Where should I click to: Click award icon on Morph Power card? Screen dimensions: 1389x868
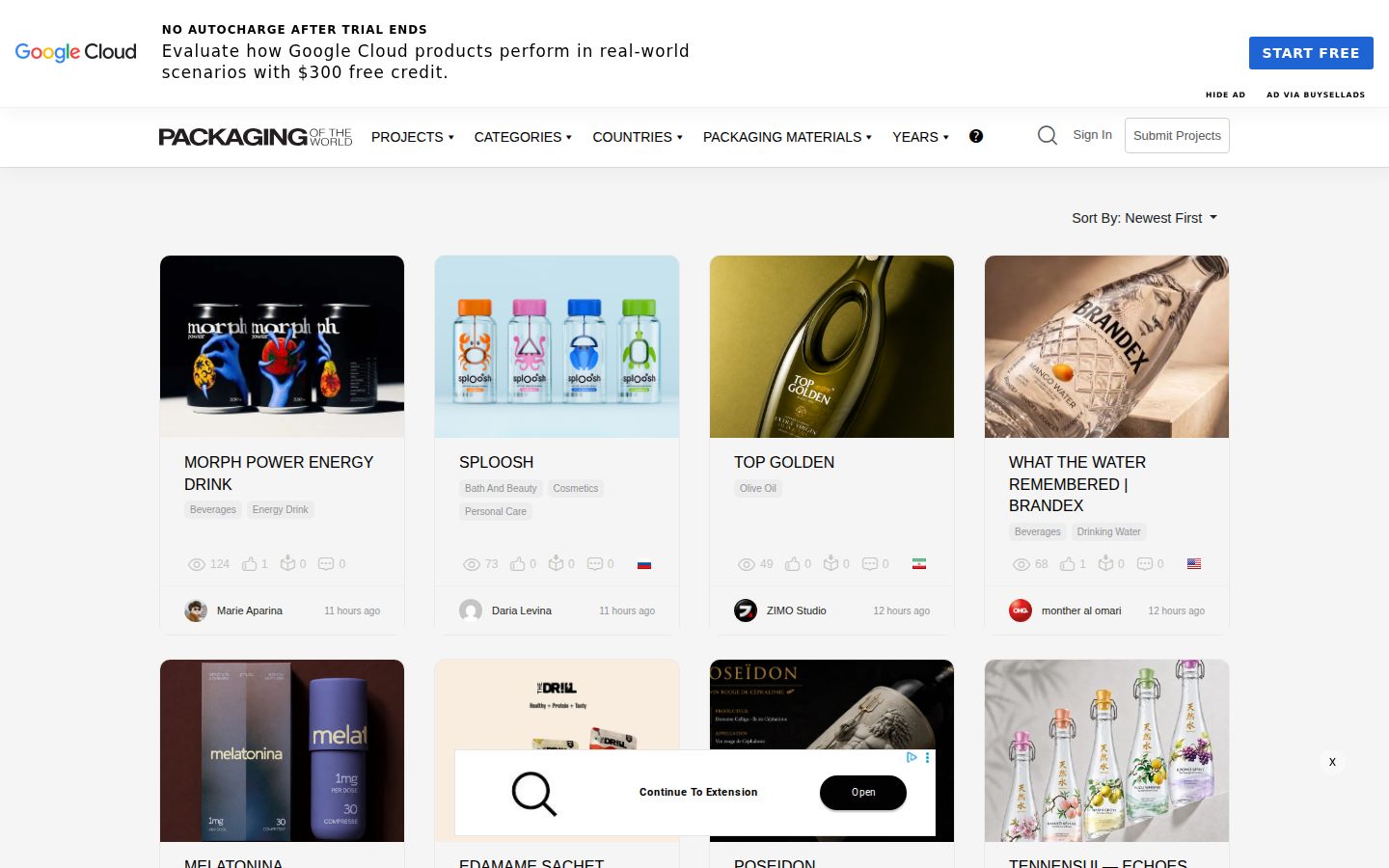(x=287, y=563)
